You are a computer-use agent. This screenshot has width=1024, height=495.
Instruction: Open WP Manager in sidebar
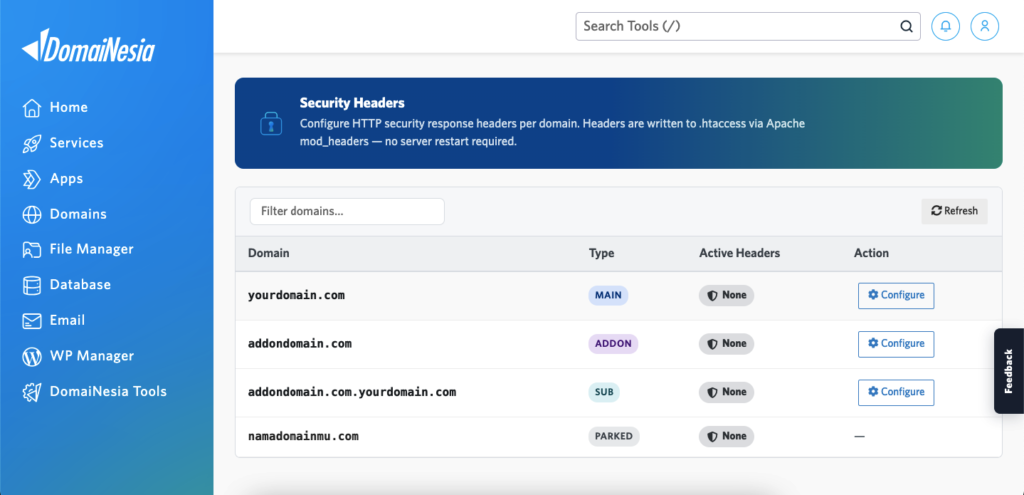91,356
